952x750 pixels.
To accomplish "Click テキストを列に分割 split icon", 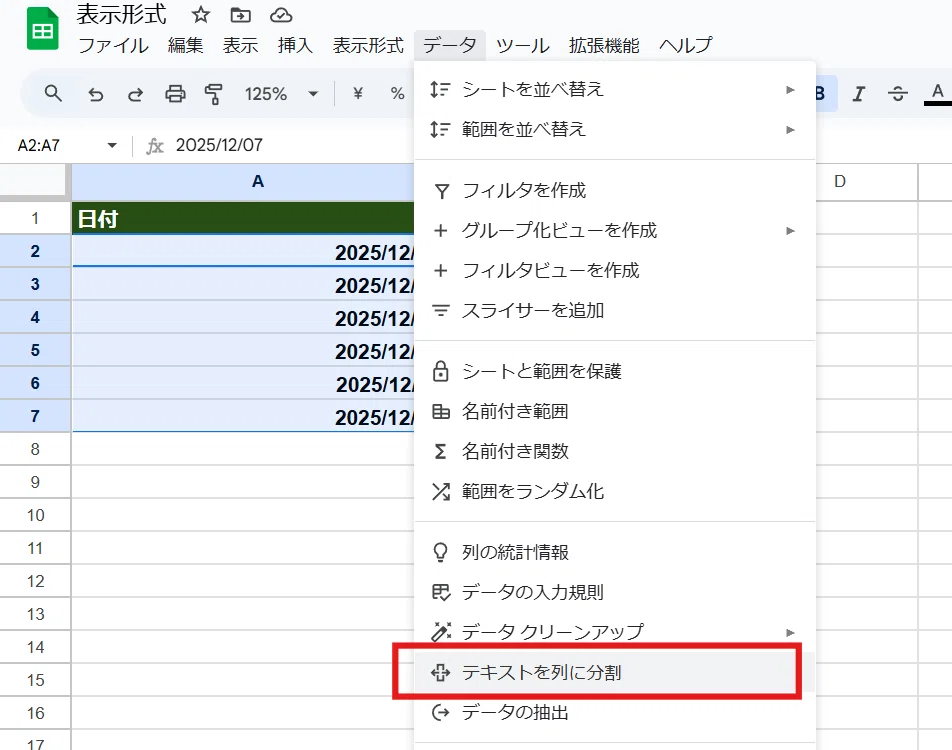I will tap(440, 673).
